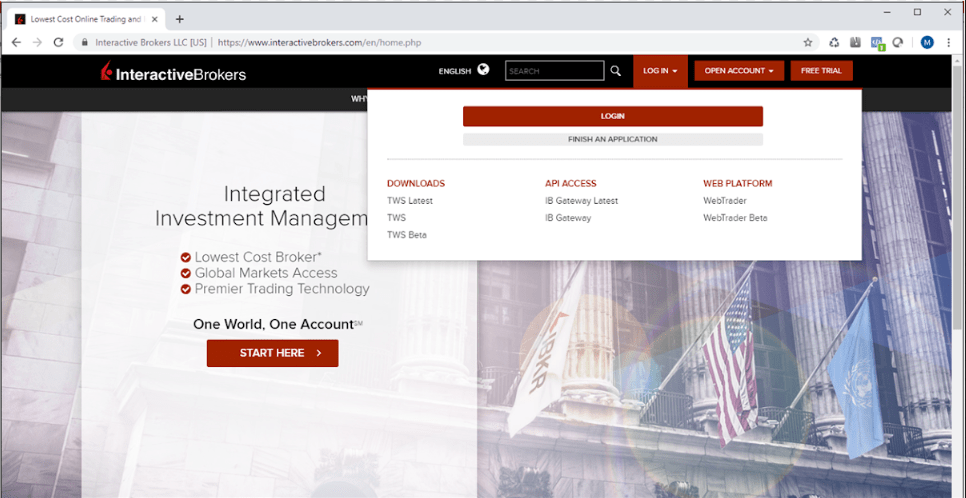Click the START HERE button
The image size is (966, 498).
point(272,353)
